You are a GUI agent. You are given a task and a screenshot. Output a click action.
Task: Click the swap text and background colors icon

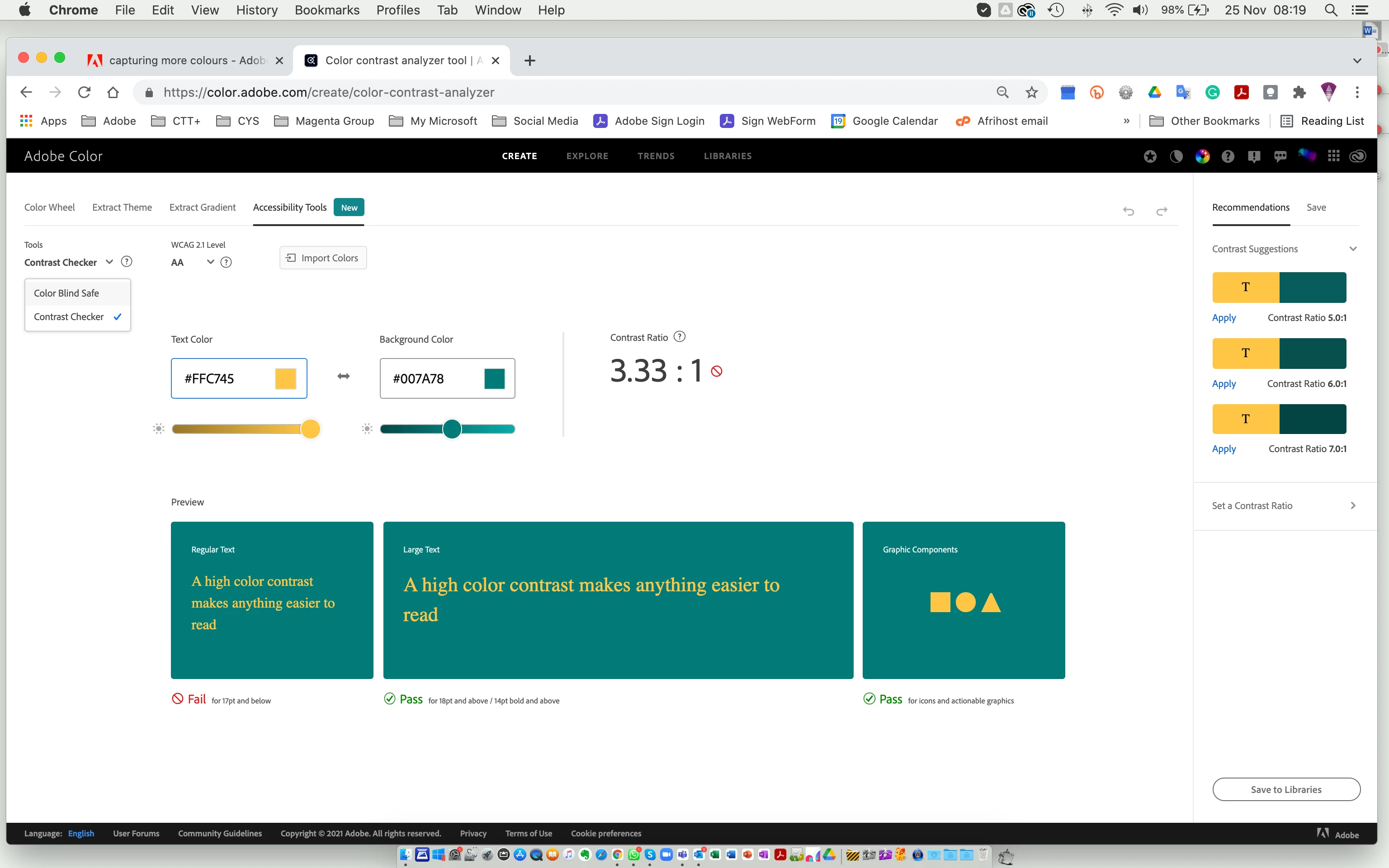pyautogui.click(x=343, y=377)
